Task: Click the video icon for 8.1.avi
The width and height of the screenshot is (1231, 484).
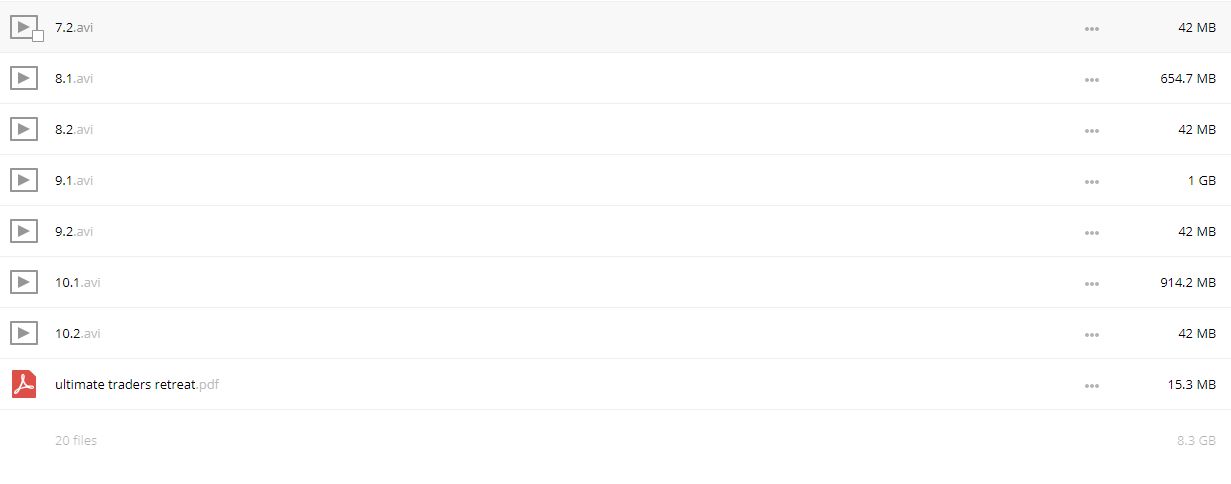Action: pos(24,78)
